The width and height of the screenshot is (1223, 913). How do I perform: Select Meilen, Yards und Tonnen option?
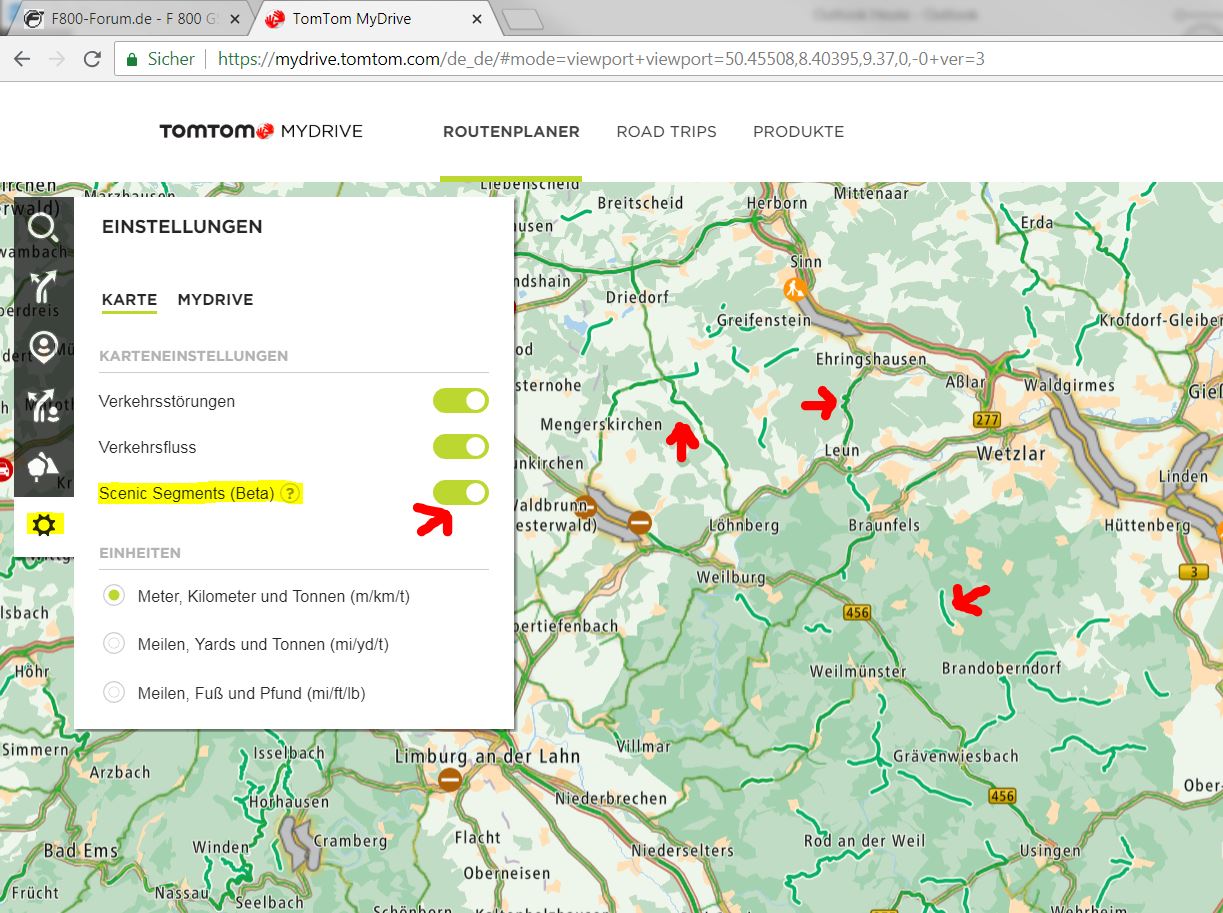115,644
